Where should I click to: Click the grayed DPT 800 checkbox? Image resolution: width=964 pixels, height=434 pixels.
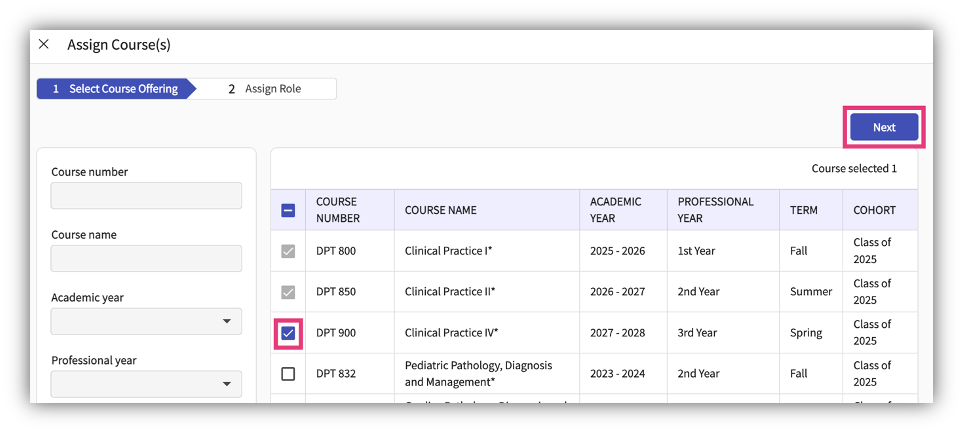pyautogui.click(x=288, y=251)
